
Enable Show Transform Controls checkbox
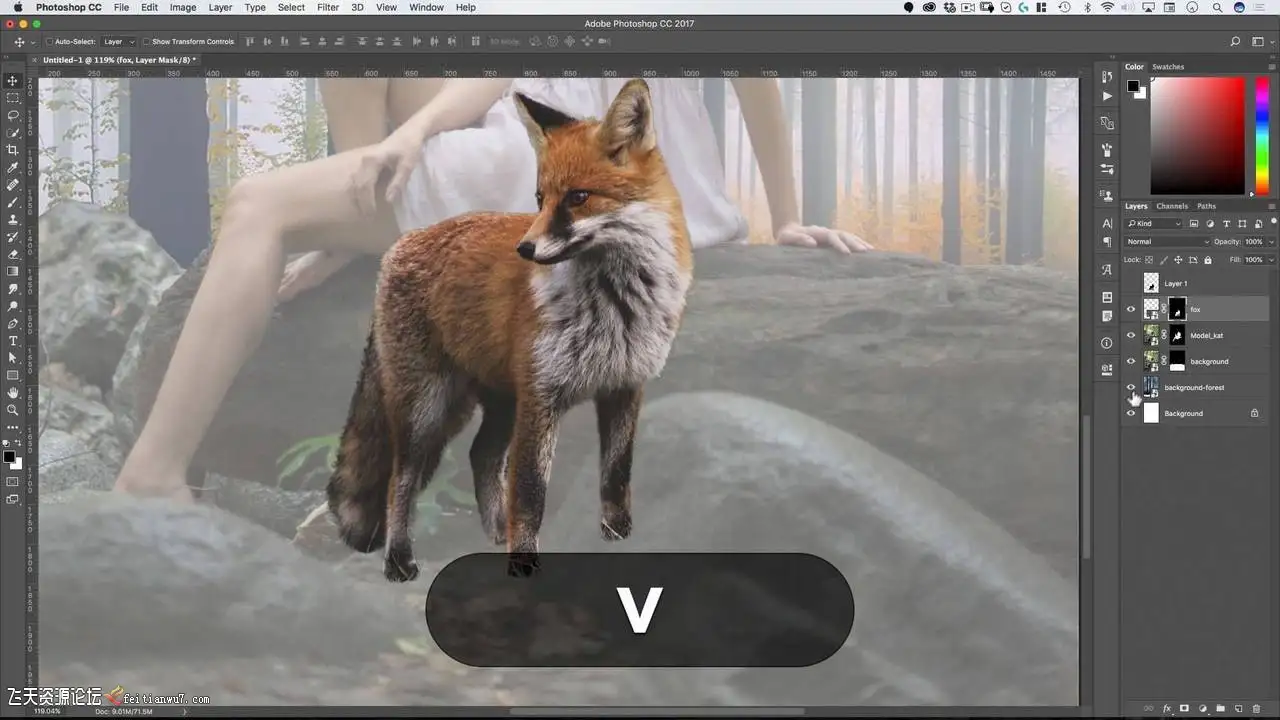pyautogui.click(x=146, y=42)
